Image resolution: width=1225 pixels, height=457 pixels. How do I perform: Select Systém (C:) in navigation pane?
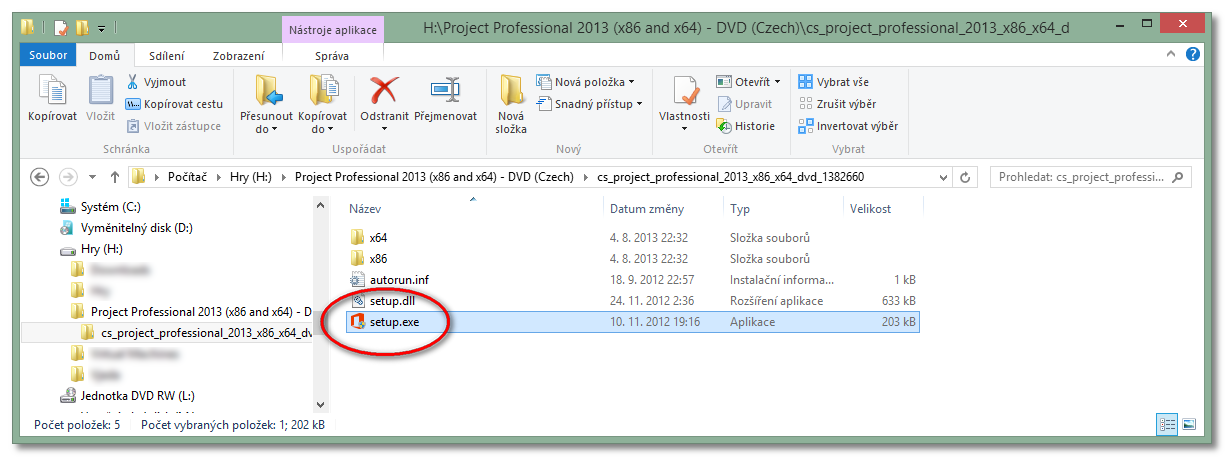(102, 207)
